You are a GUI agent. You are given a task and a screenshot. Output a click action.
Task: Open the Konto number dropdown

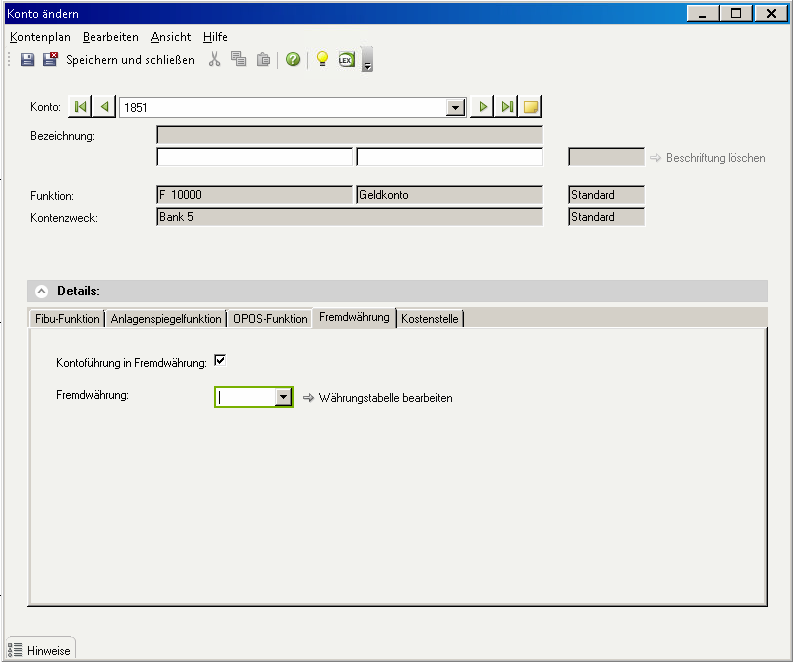point(456,107)
